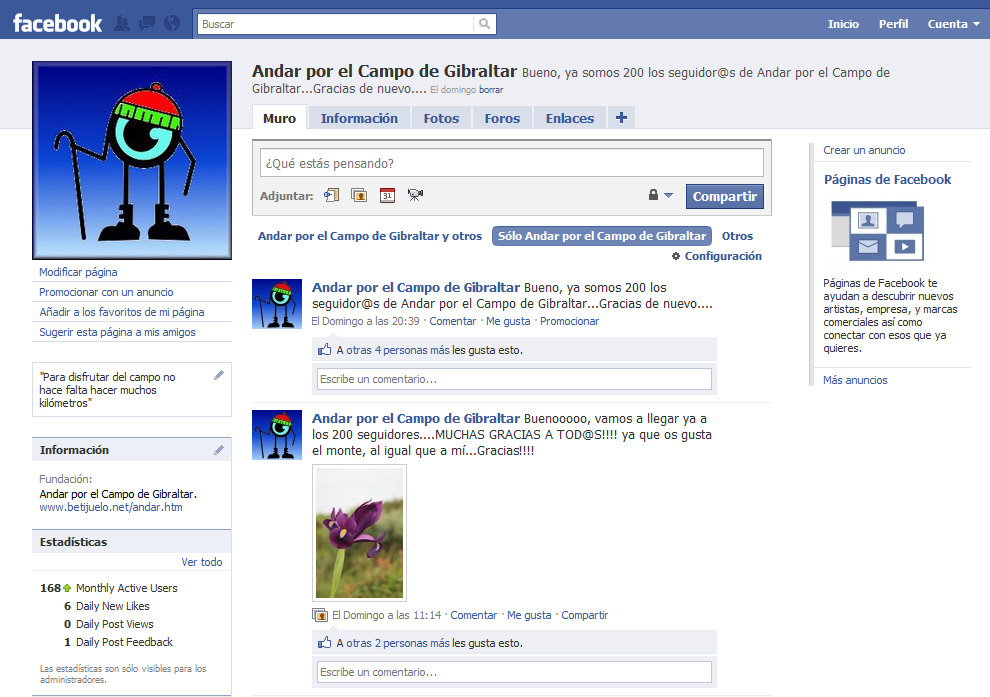This screenshot has width=990, height=697.
Task: Open www.betijuelo.net/andar.htm link
Action: (x=111, y=507)
